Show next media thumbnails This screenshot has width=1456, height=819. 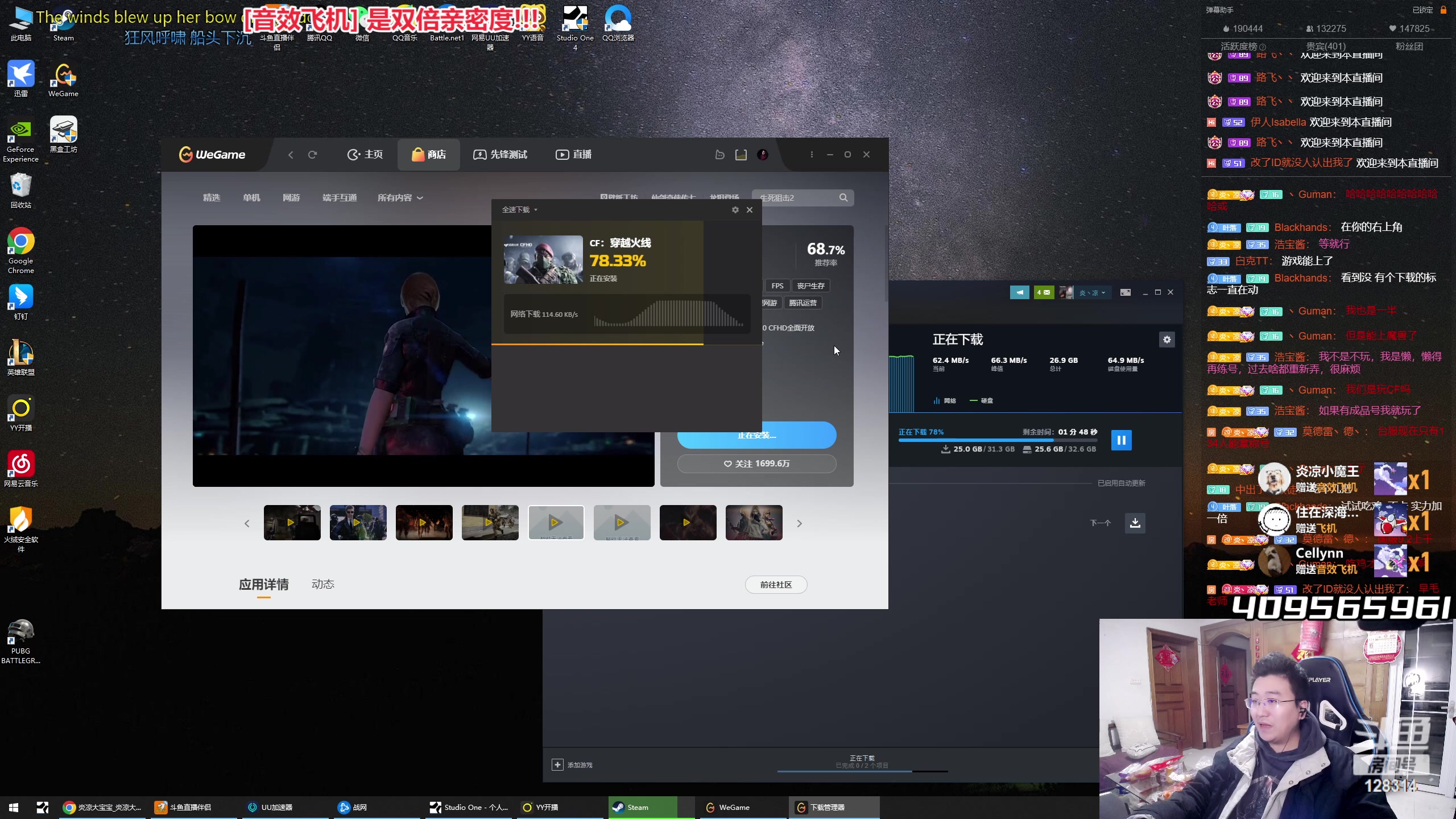pos(799,523)
